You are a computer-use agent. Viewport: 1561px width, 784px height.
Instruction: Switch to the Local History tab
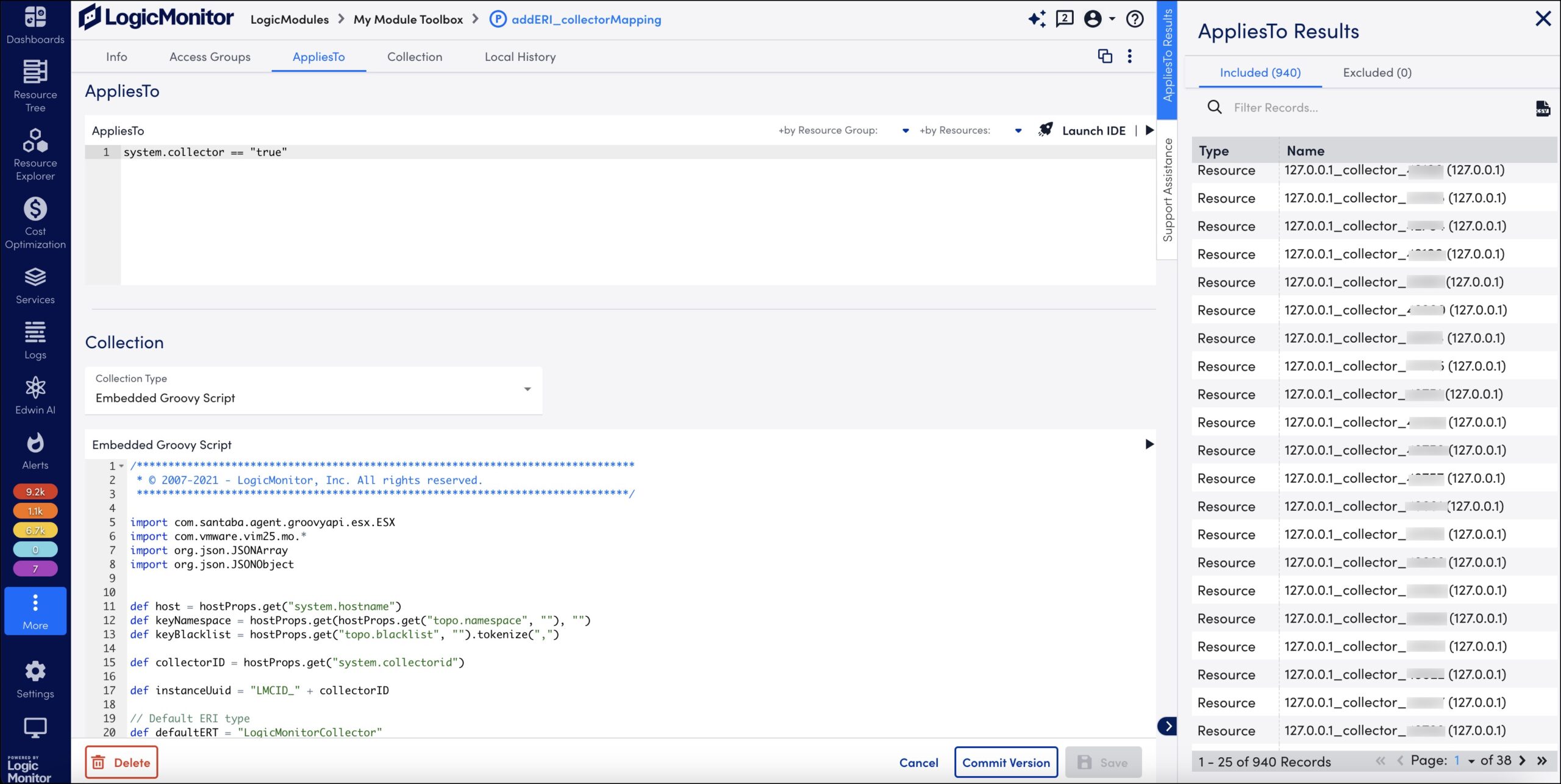point(520,57)
